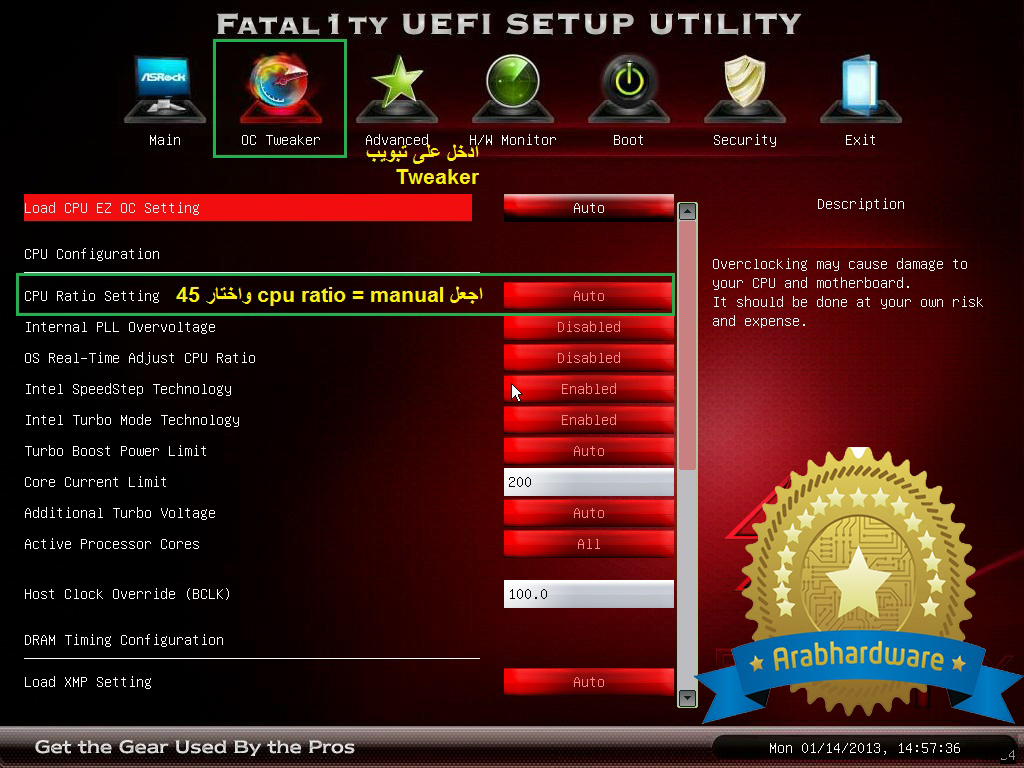Select the Load CPU EZ OC Setting row

[x=248, y=208]
